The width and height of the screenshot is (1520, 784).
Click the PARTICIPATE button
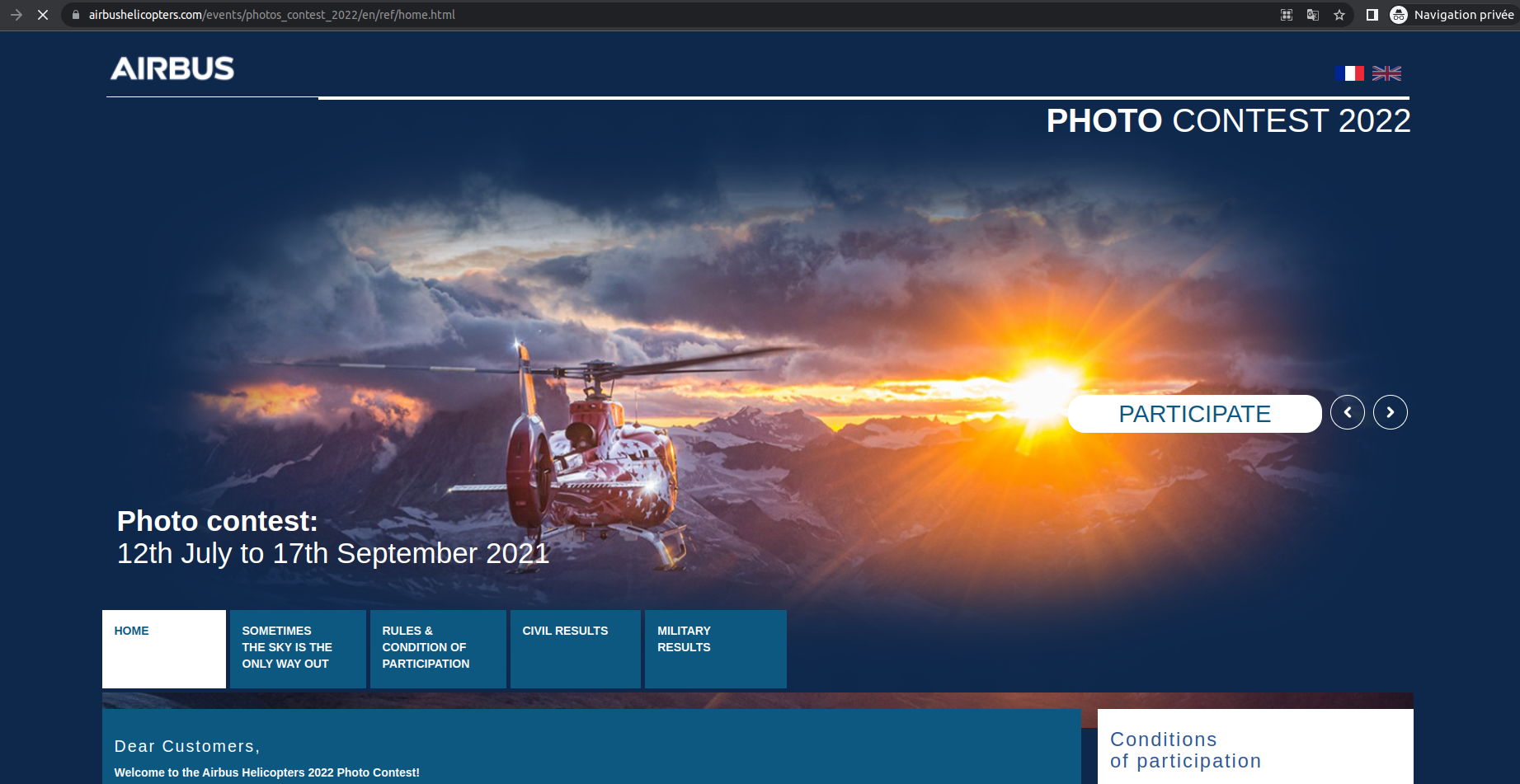(x=1194, y=414)
